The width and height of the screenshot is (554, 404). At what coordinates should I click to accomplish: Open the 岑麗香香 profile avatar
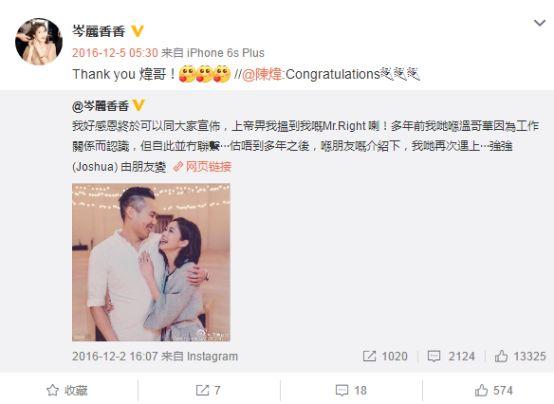(39, 42)
